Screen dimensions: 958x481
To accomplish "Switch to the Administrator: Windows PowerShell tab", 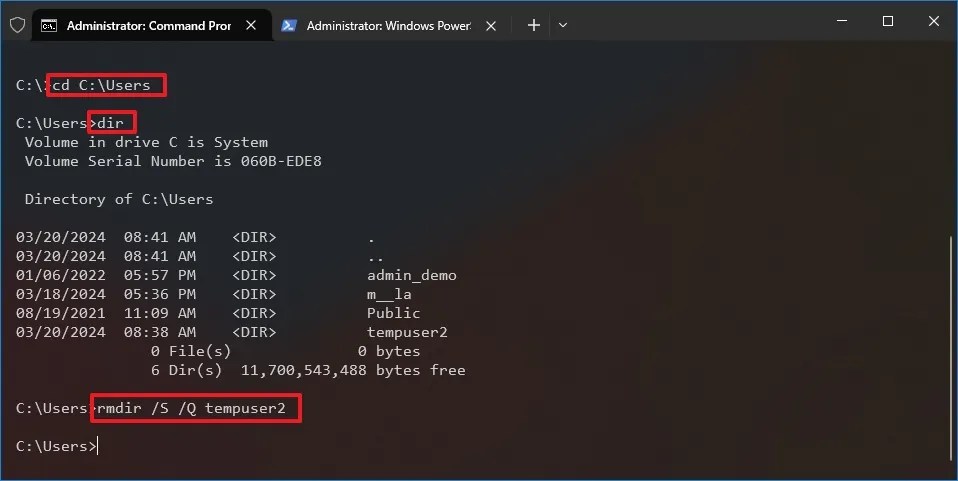I will tap(389, 26).
